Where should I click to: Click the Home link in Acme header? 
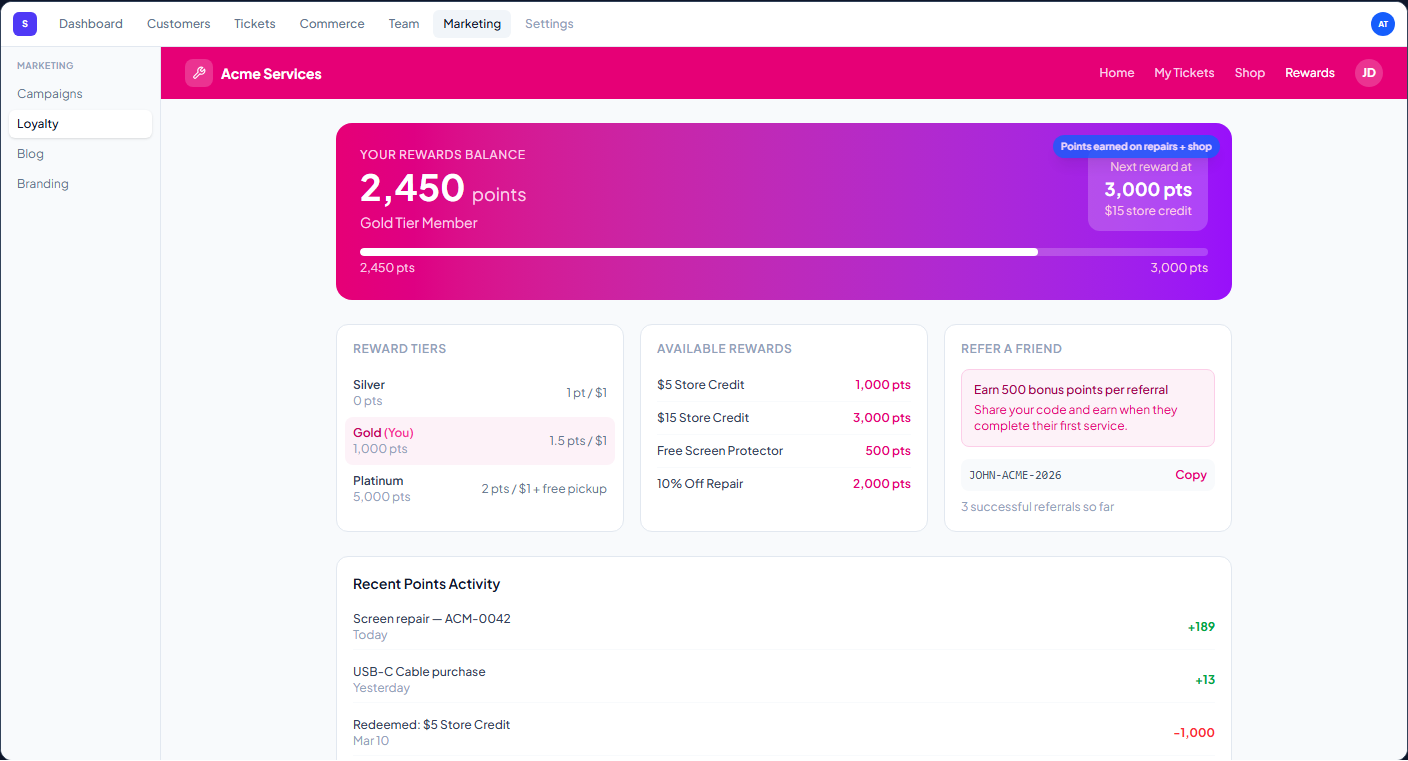[1117, 73]
